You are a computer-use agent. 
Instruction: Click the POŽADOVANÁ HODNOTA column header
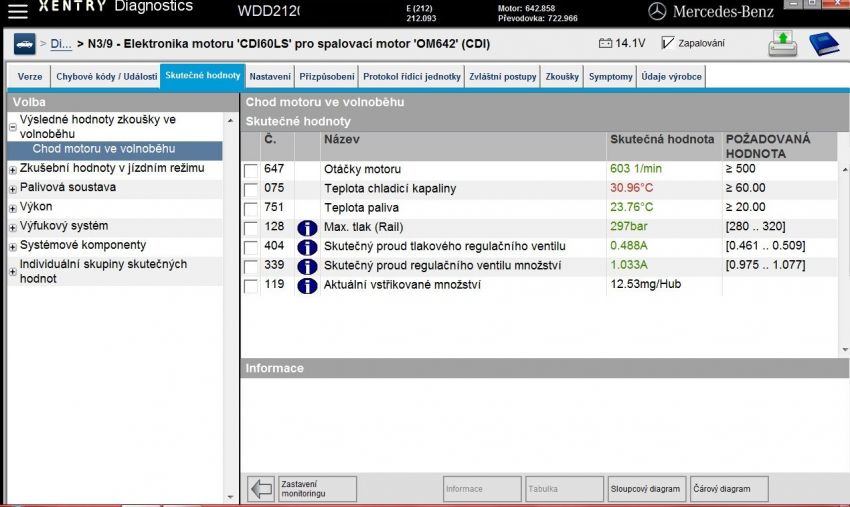pyautogui.click(x=780, y=146)
